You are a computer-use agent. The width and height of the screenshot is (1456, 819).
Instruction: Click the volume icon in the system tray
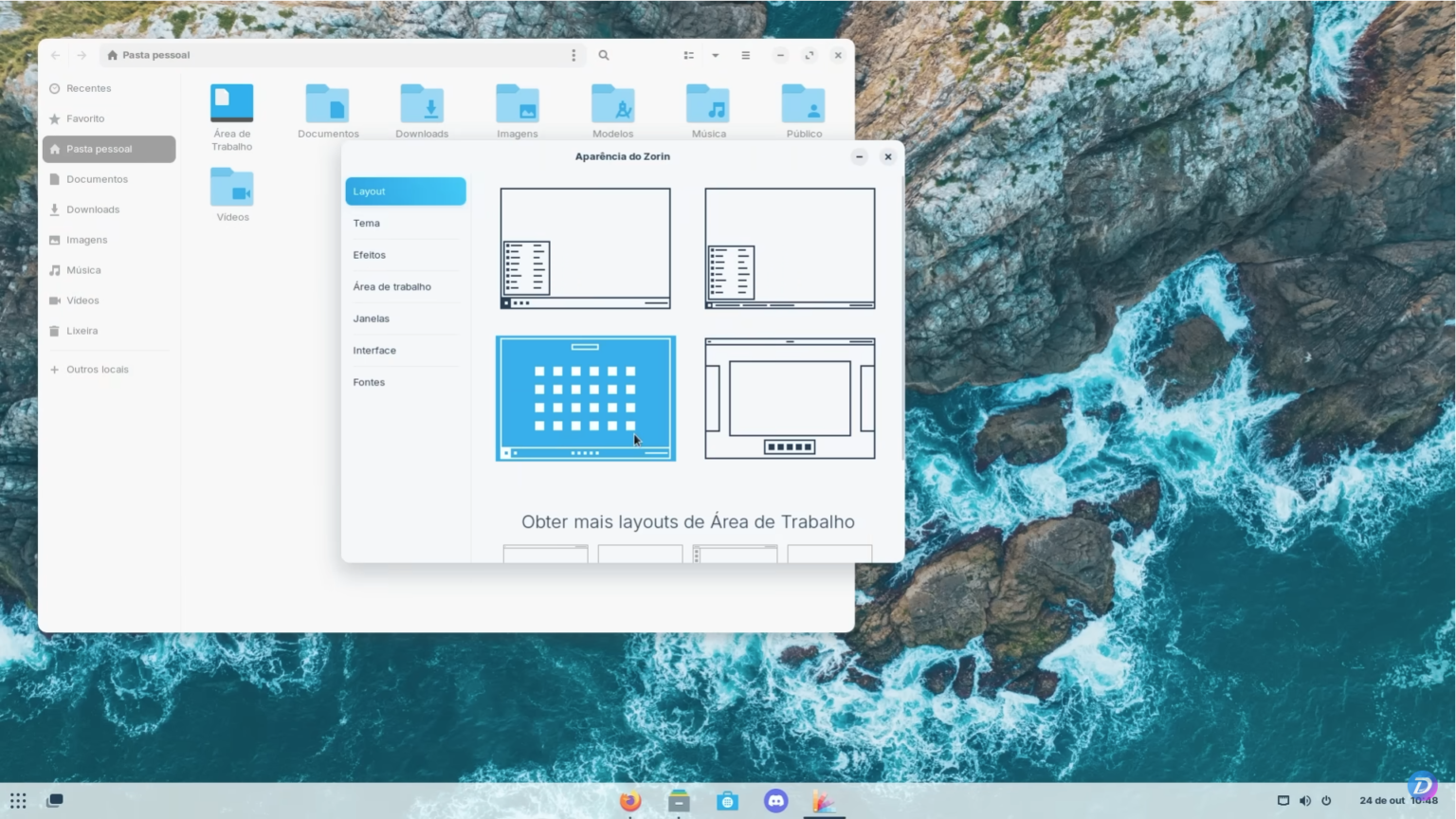pyautogui.click(x=1304, y=800)
